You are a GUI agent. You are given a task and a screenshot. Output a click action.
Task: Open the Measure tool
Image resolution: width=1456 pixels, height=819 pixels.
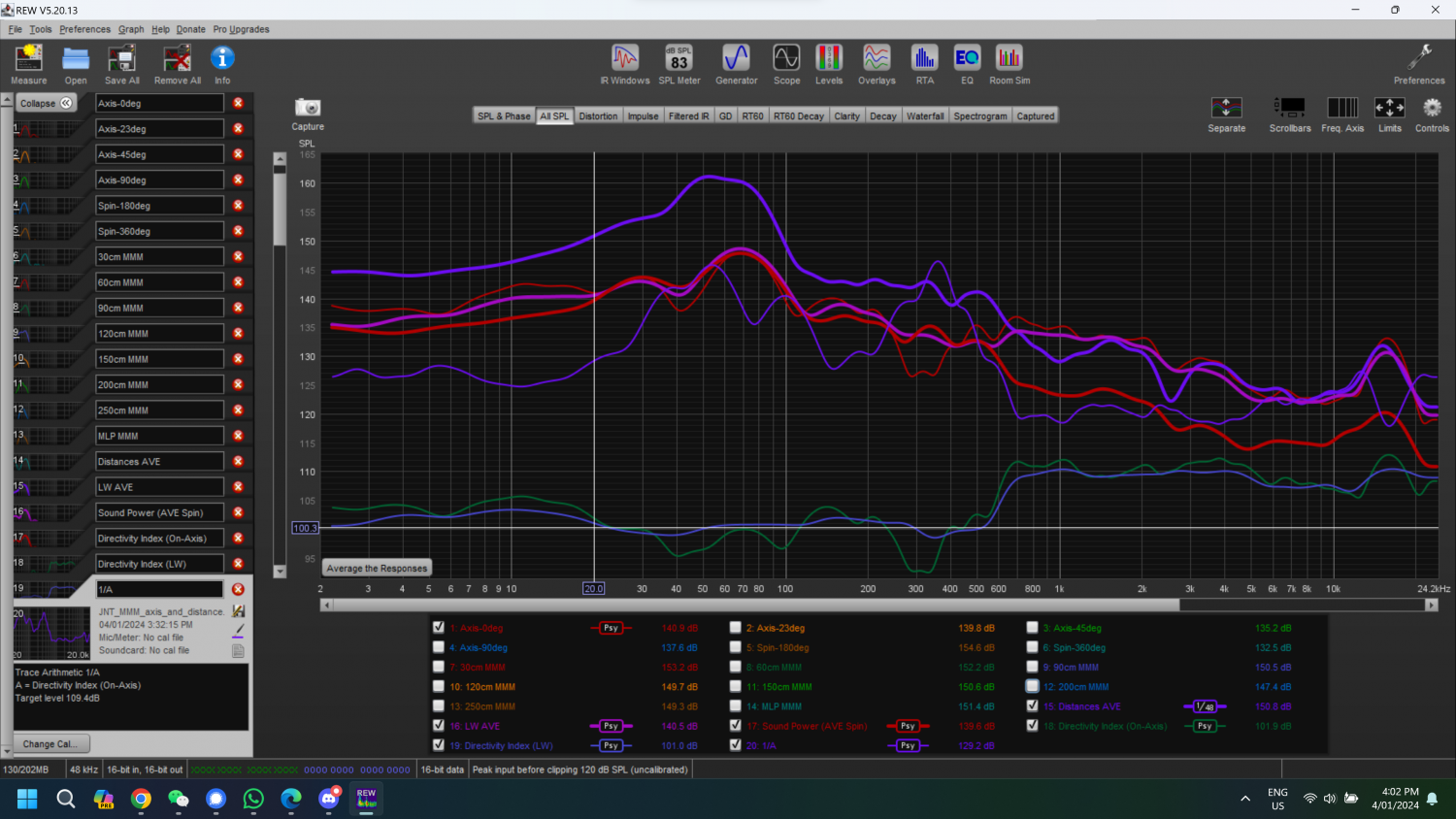(x=28, y=64)
